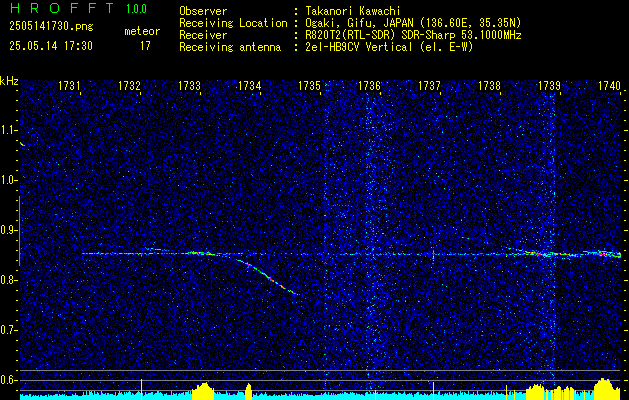The height and width of the screenshot is (400, 629).
Task: Click the 'Receiver' field label
Action: (203, 35)
